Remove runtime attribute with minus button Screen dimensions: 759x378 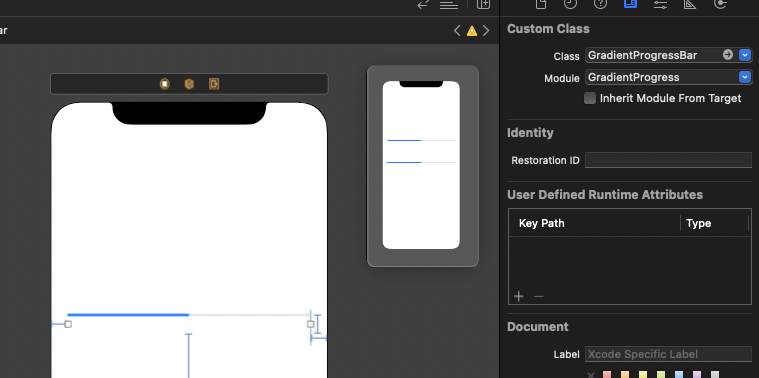pos(538,296)
